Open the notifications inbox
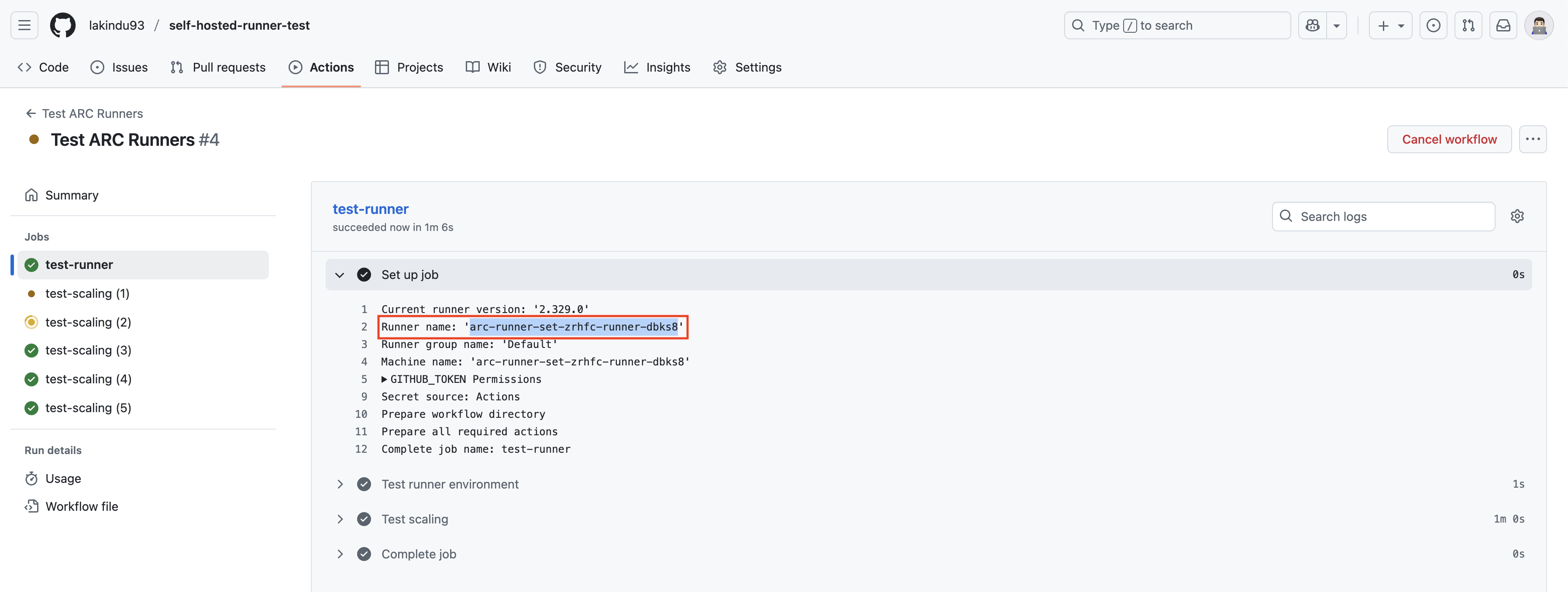 pos(1503,25)
